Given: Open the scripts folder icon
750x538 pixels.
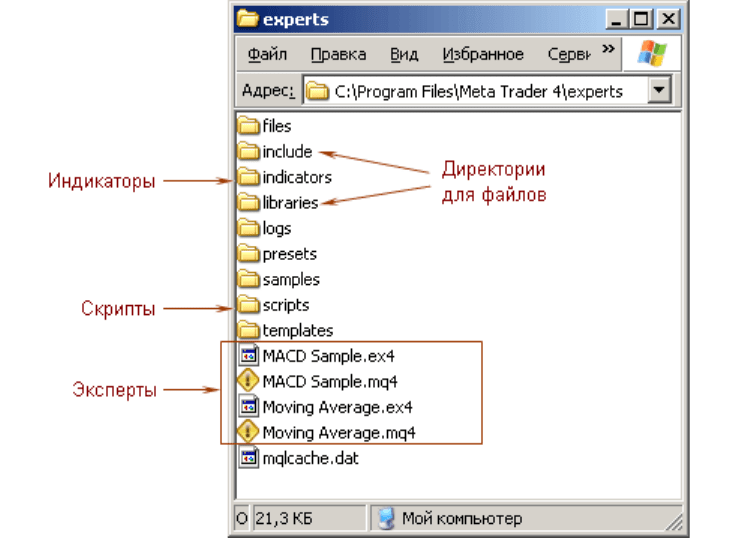Looking at the screenshot, I should (248, 305).
